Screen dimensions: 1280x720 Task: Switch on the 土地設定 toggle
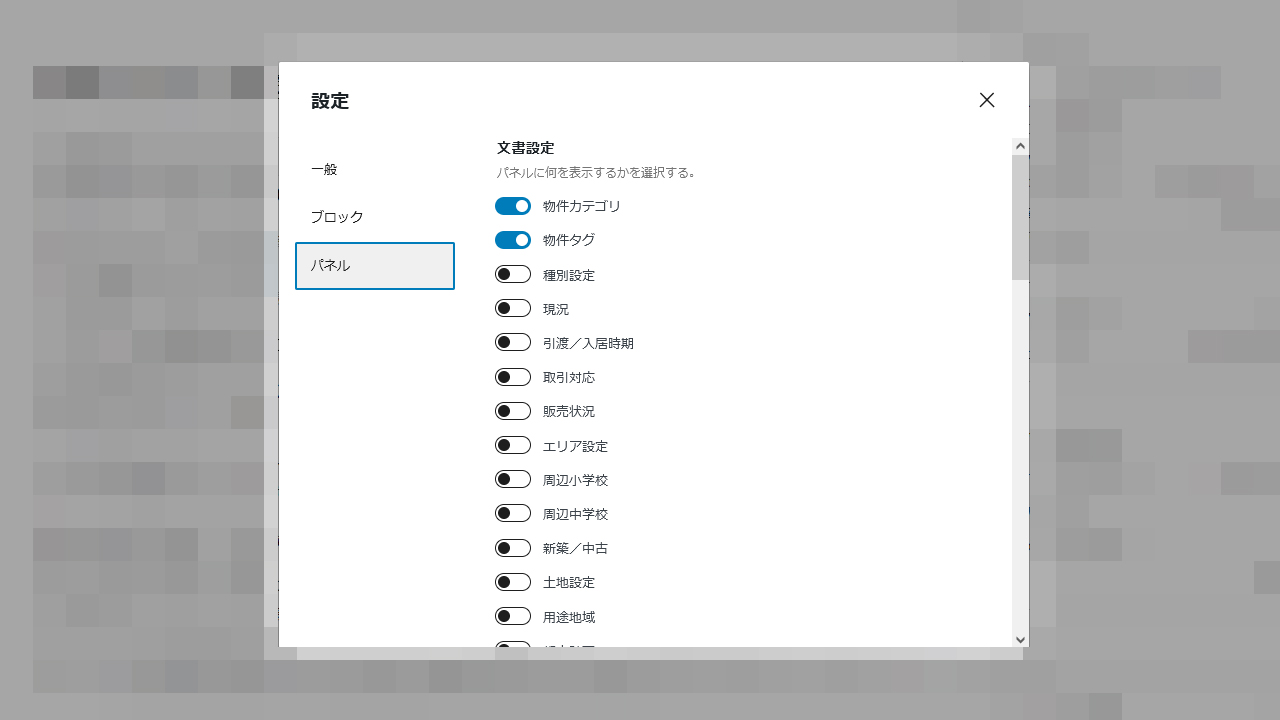click(x=513, y=582)
